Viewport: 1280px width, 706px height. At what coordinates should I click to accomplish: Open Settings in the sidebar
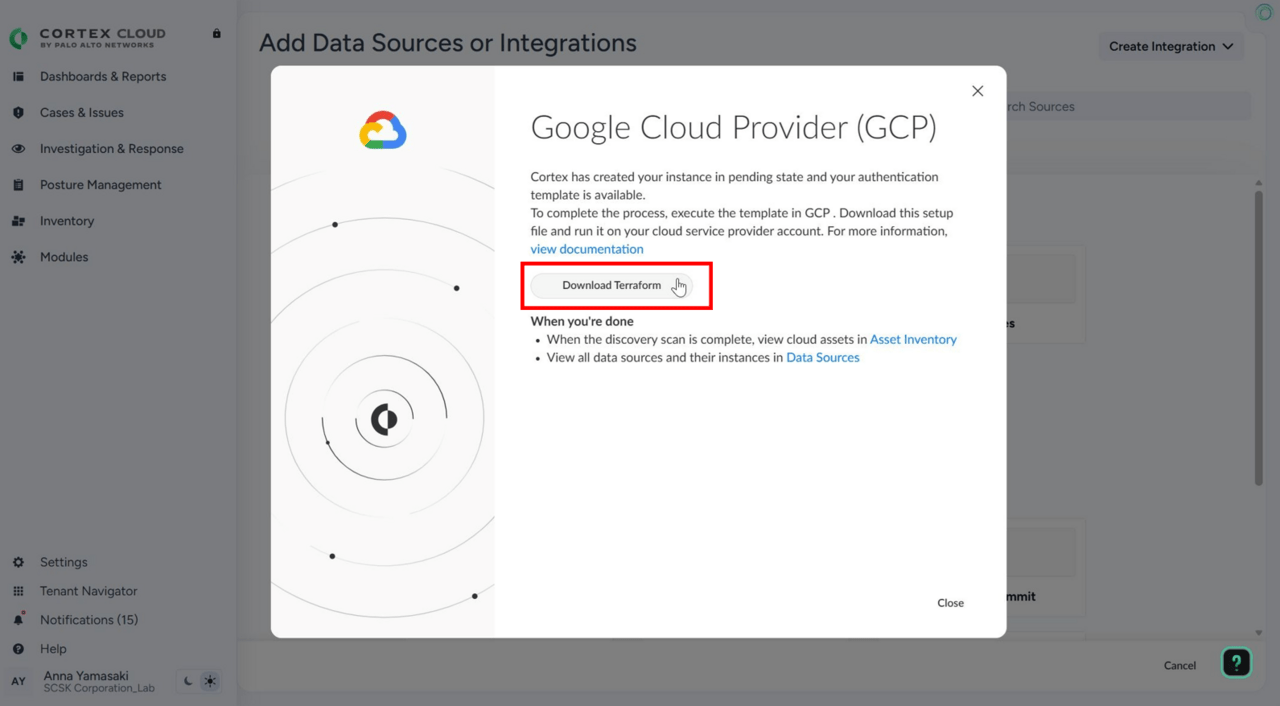64,562
